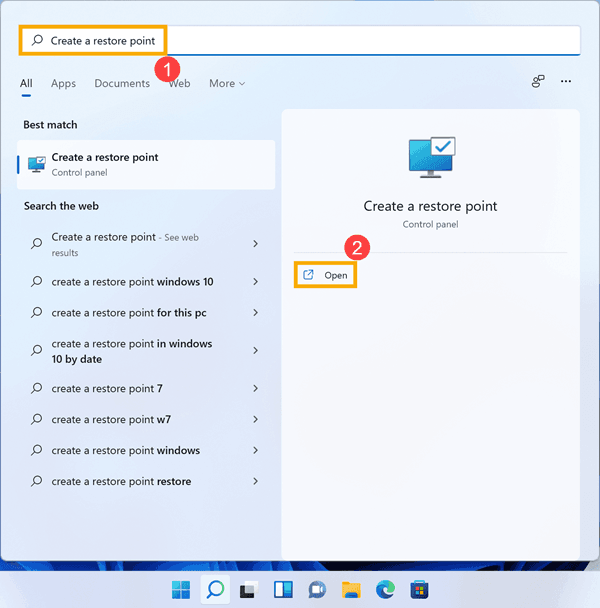Click the large restore point icon in the preview pane
The image size is (600, 608).
coord(432,157)
